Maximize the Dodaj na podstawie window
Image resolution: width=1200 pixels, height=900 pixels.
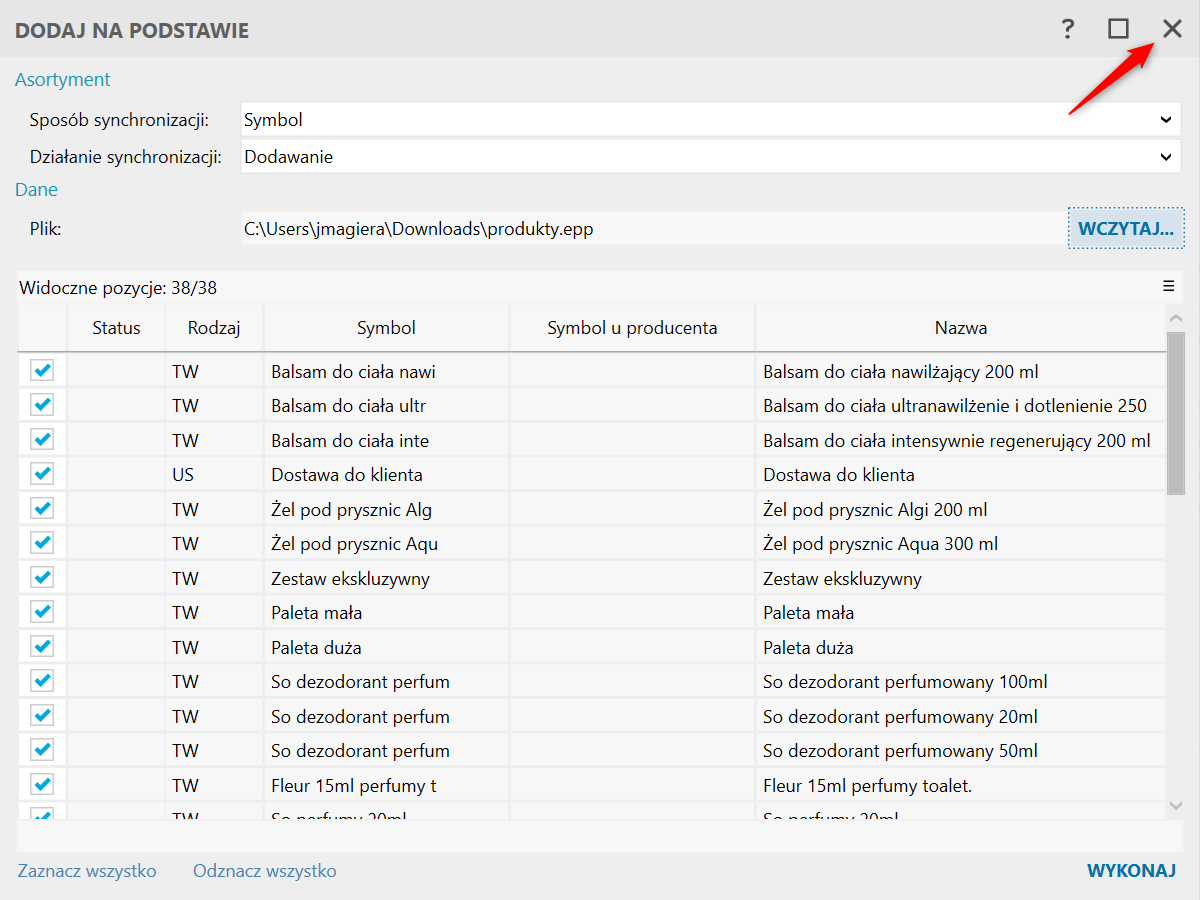(x=1118, y=29)
